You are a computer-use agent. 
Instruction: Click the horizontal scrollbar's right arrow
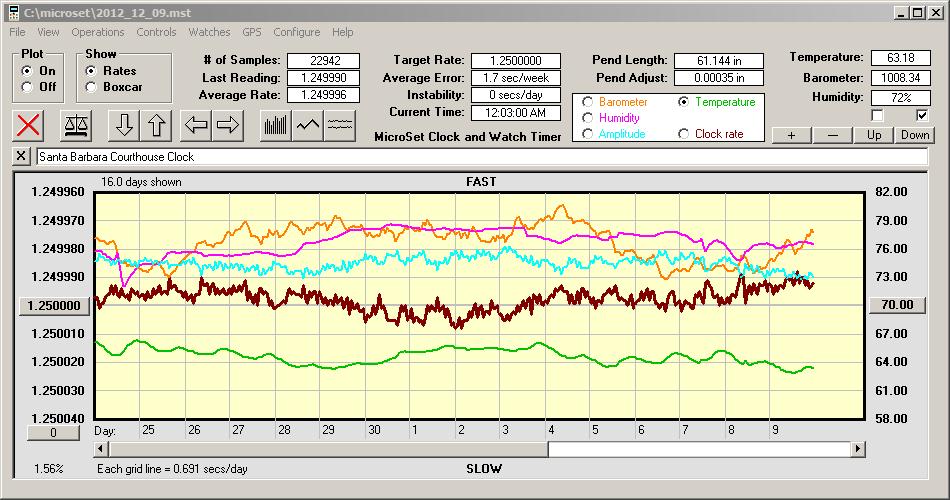[x=858, y=450]
